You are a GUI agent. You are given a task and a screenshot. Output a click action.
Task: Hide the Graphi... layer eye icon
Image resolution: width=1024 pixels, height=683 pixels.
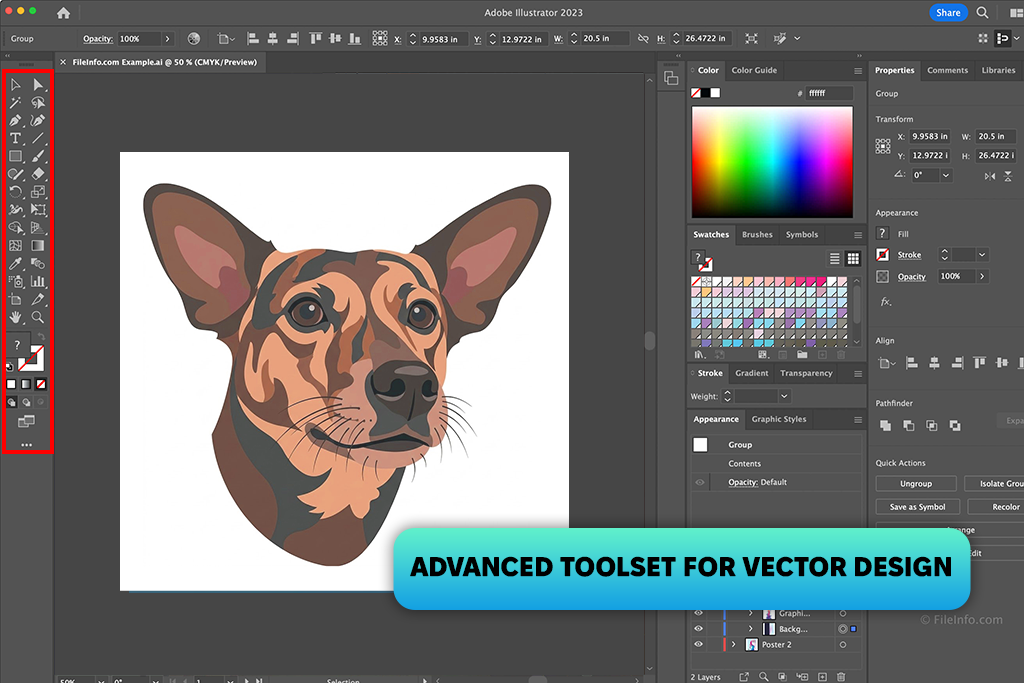coord(698,613)
